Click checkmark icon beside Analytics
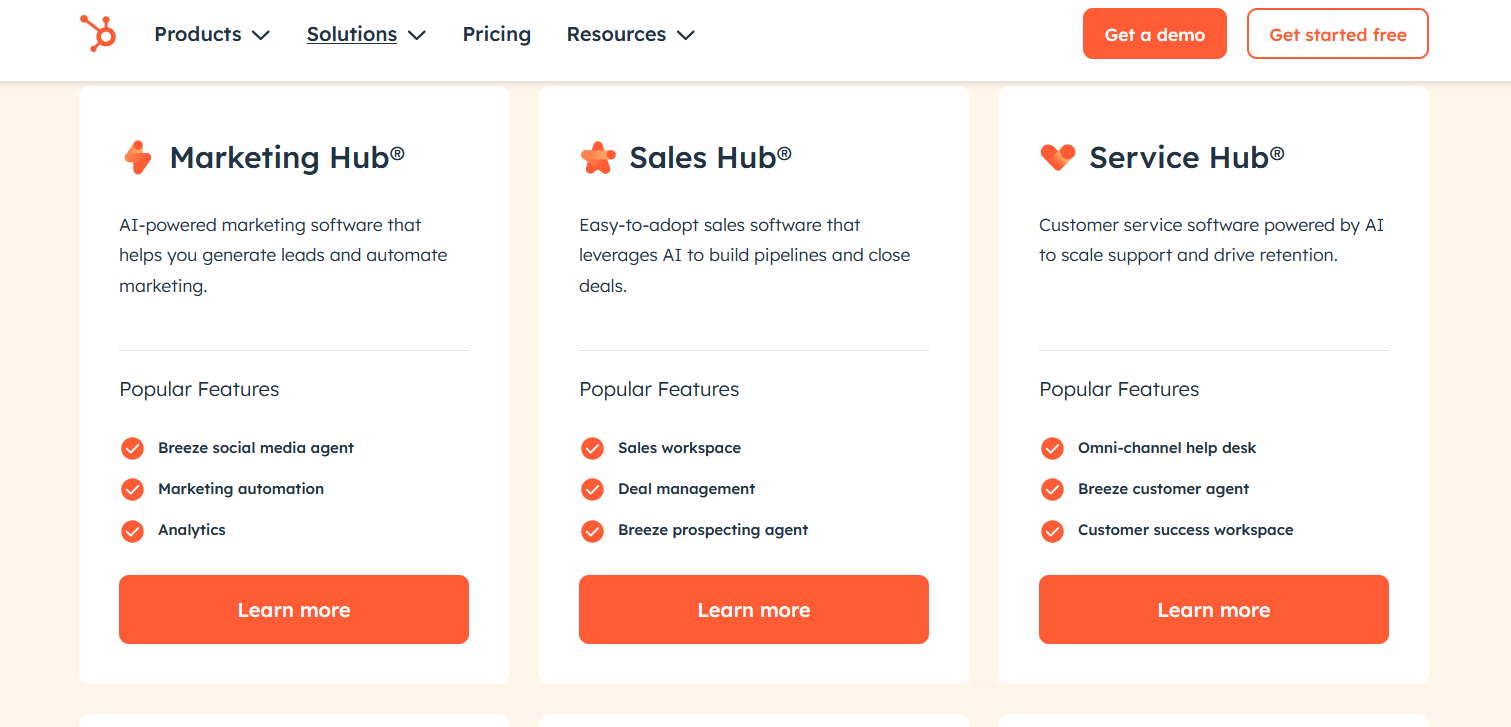The height and width of the screenshot is (727, 1511). pyautogui.click(x=132, y=530)
